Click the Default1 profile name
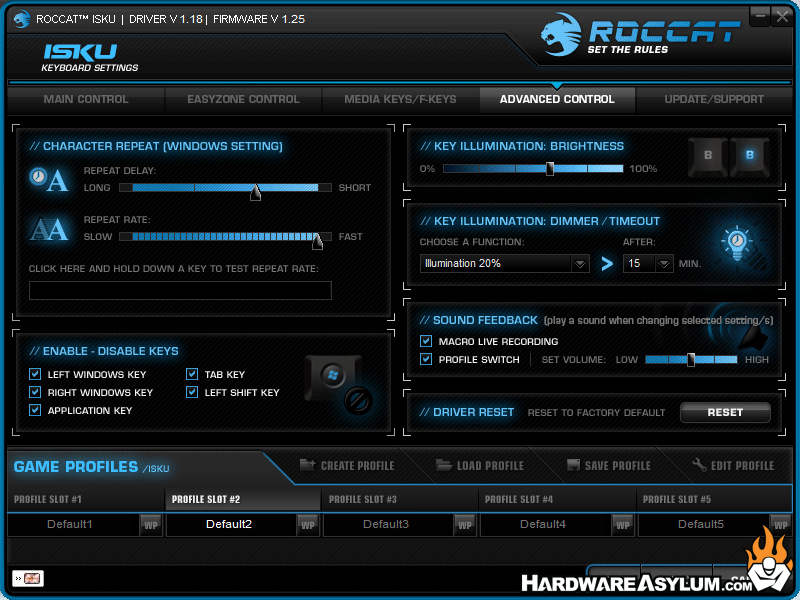The height and width of the screenshot is (600, 800). 70,524
